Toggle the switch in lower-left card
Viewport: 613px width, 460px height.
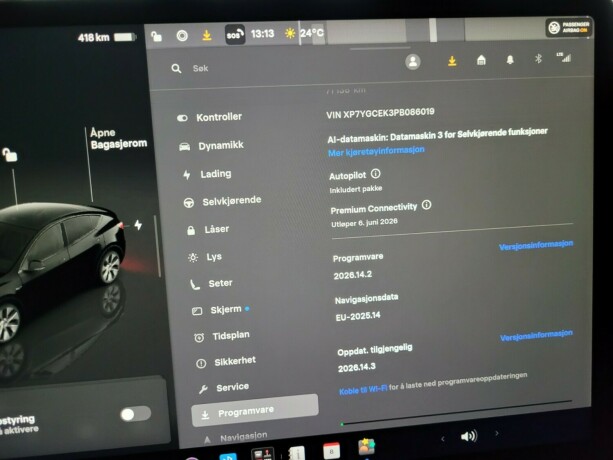point(135,414)
